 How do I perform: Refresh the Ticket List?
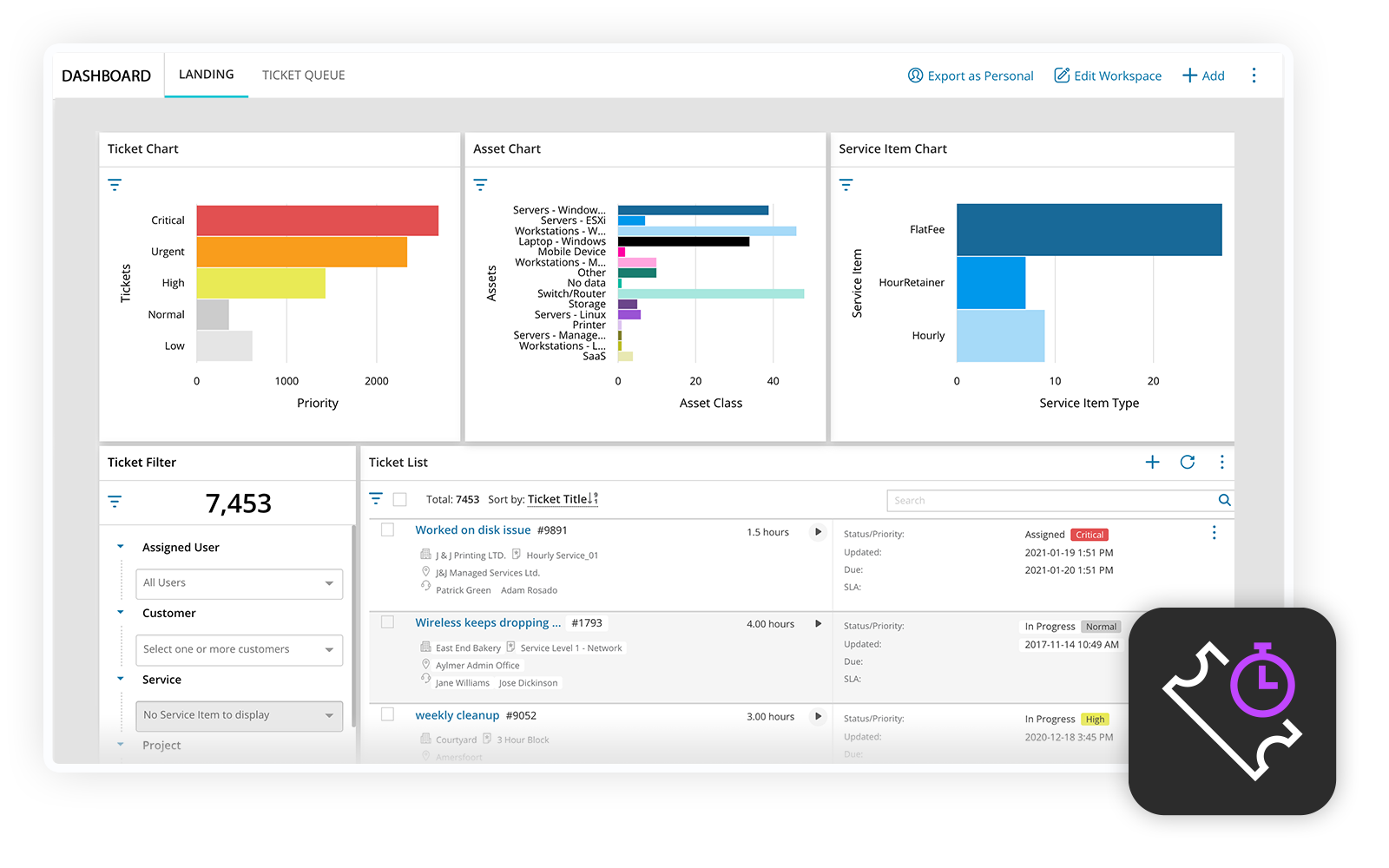(x=1187, y=463)
